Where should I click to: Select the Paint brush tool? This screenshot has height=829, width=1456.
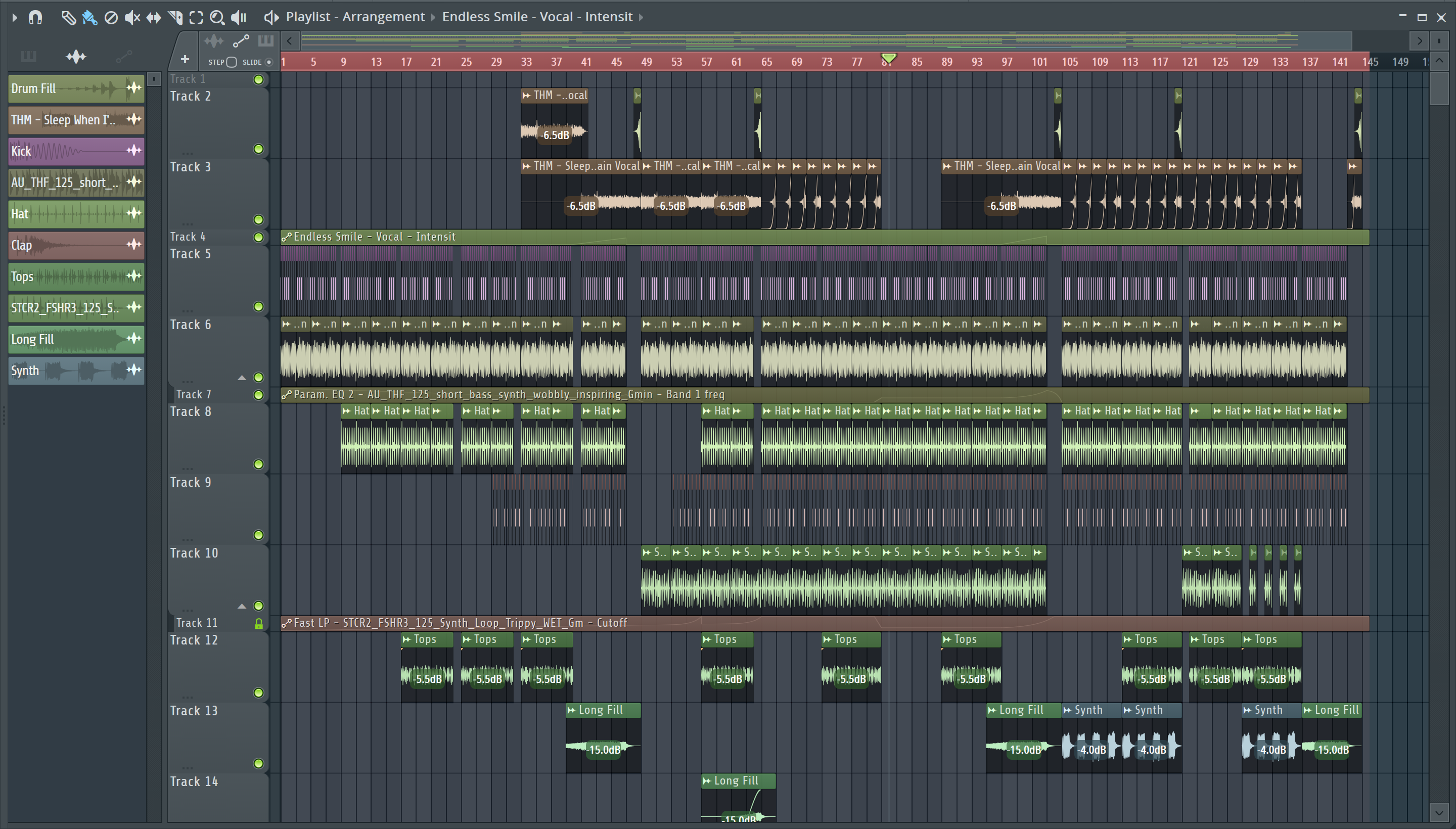point(89,18)
